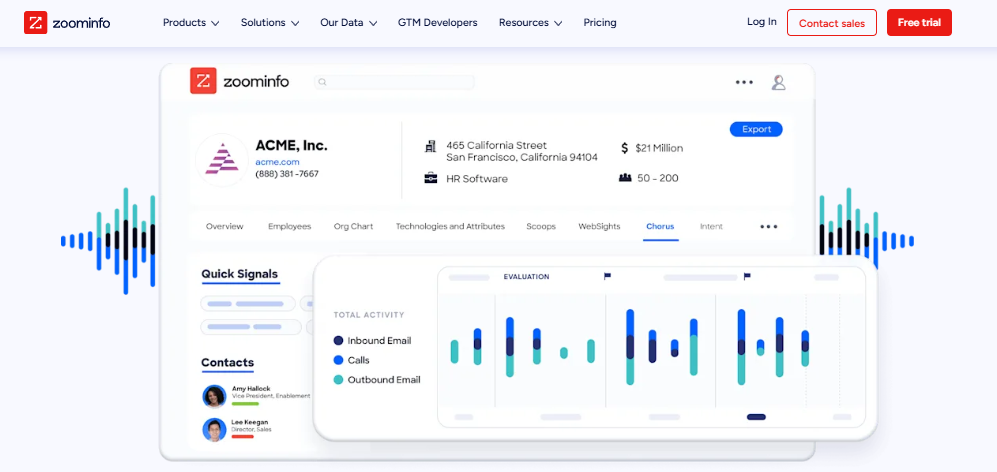Click the Quick Signals heading
Image resolution: width=997 pixels, height=472 pixels.
(x=240, y=274)
